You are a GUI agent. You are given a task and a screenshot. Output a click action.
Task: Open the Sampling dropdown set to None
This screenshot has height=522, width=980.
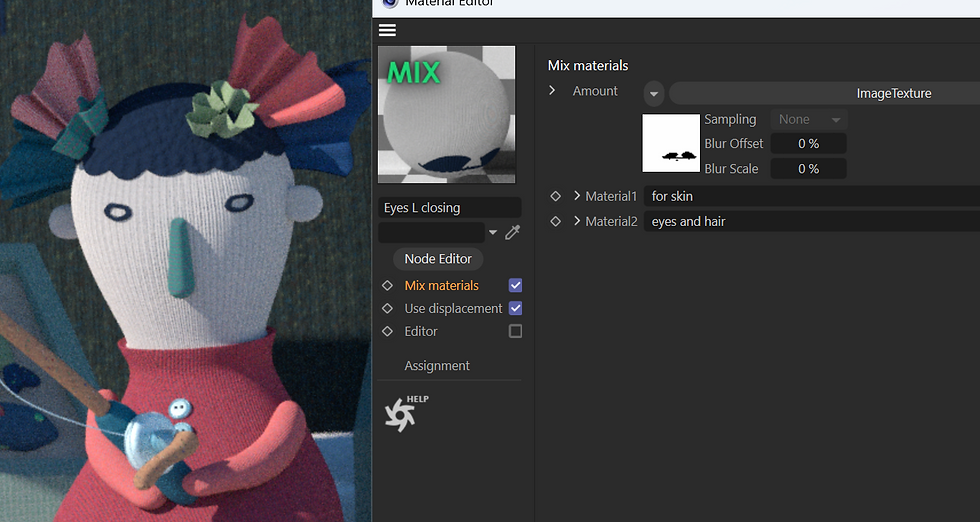pos(809,119)
